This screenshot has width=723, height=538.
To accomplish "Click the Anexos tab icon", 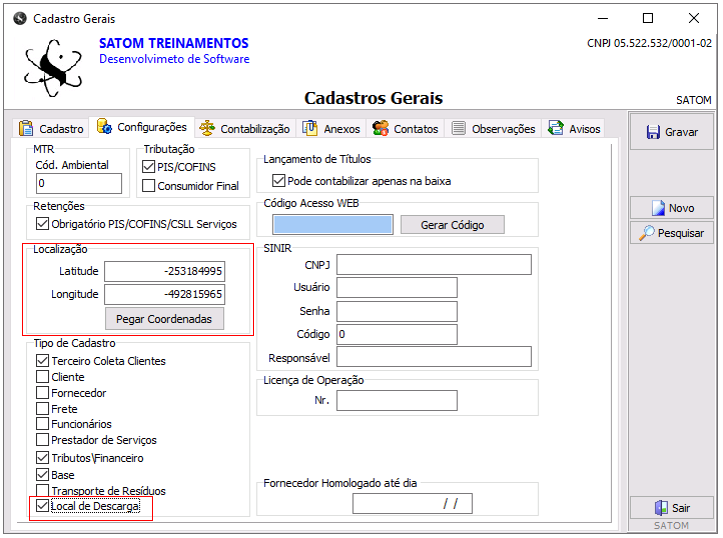I will (x=311, y=128).
